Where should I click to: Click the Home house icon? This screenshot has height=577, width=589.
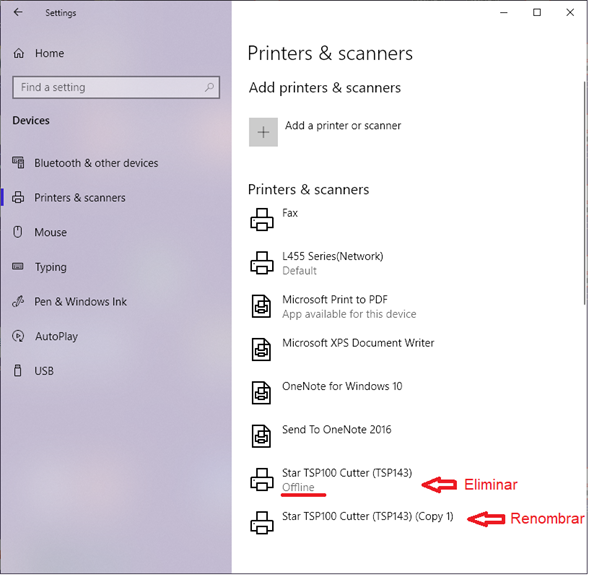[x=19, y=53]
